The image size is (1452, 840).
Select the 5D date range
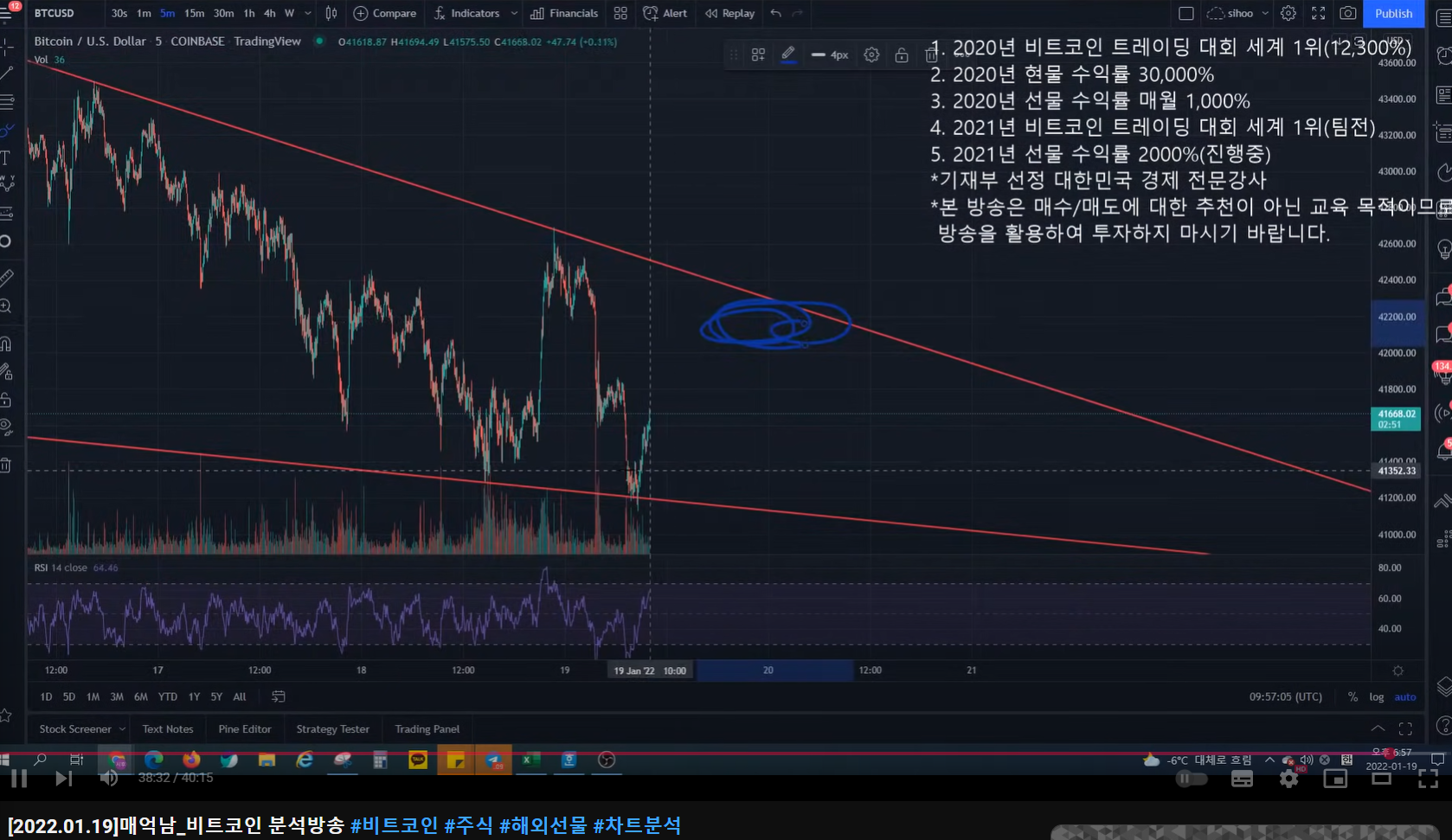click(69, 696)
